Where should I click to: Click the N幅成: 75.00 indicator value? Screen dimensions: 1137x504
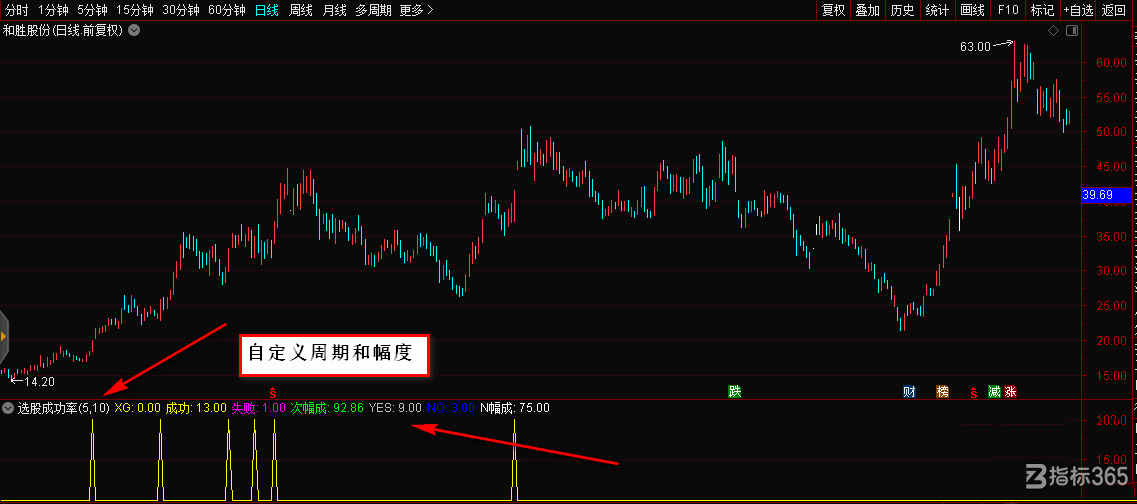(515, 408)
